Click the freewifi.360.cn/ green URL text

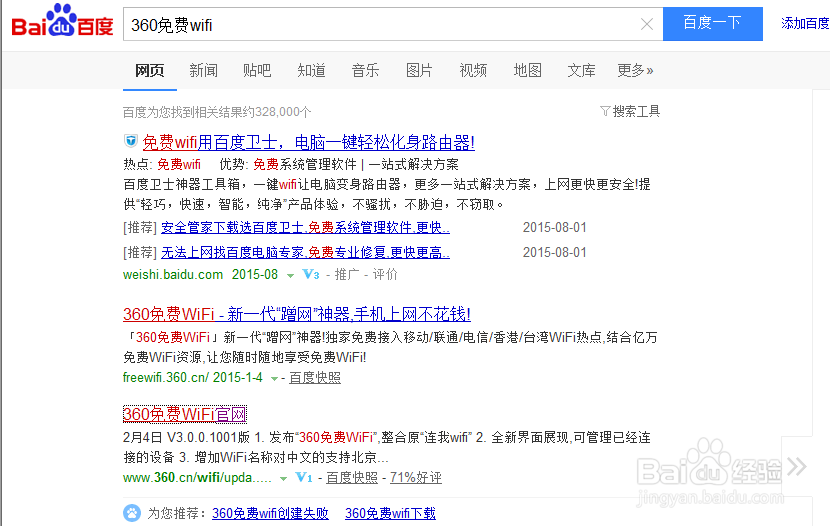(166, 377)
